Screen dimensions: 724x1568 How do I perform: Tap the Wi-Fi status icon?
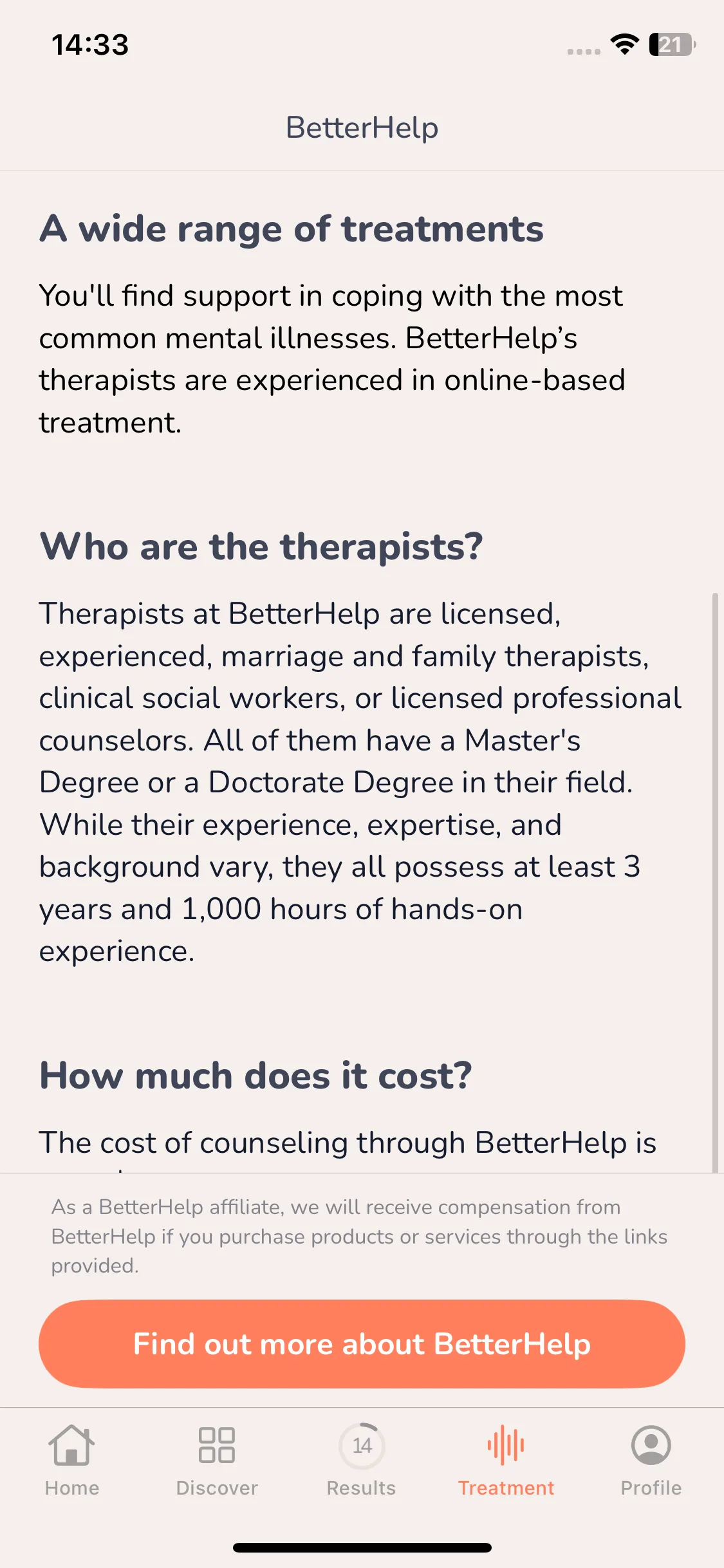pos(624,44)
